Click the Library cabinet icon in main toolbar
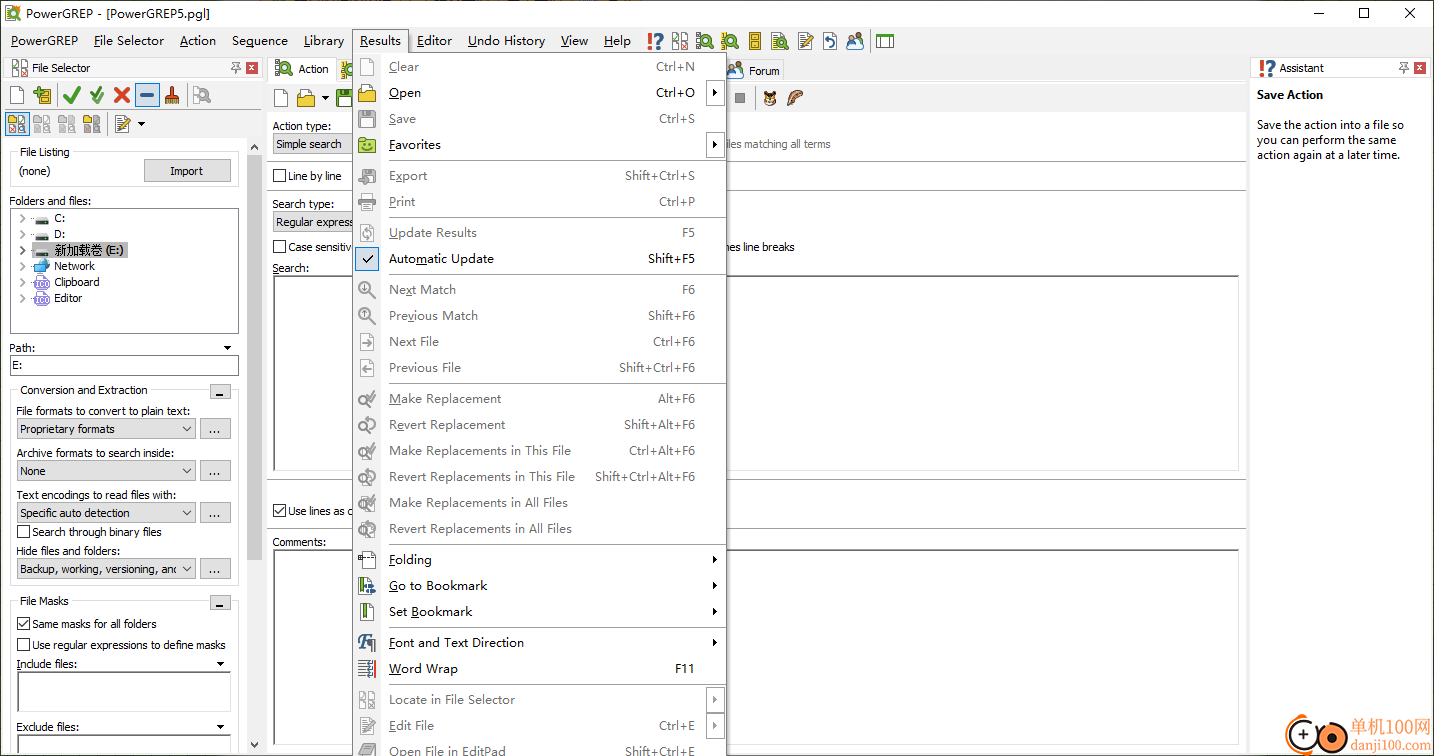 coord(755,41)
